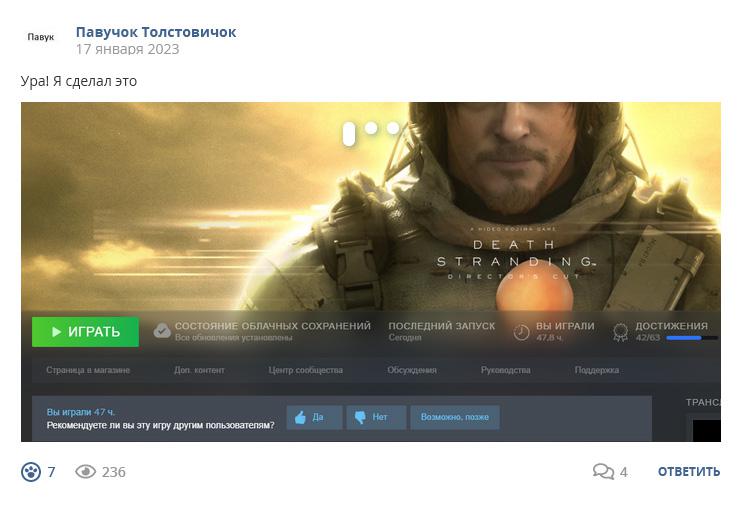Click the post text Ура! Я сделал это
The image size is (742, 507).
(79, 81)
